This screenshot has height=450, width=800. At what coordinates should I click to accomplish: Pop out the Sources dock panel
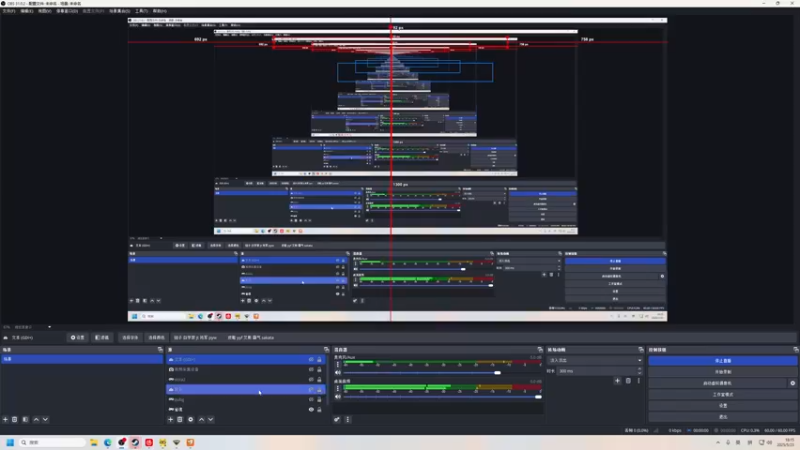tap(327, 349)
